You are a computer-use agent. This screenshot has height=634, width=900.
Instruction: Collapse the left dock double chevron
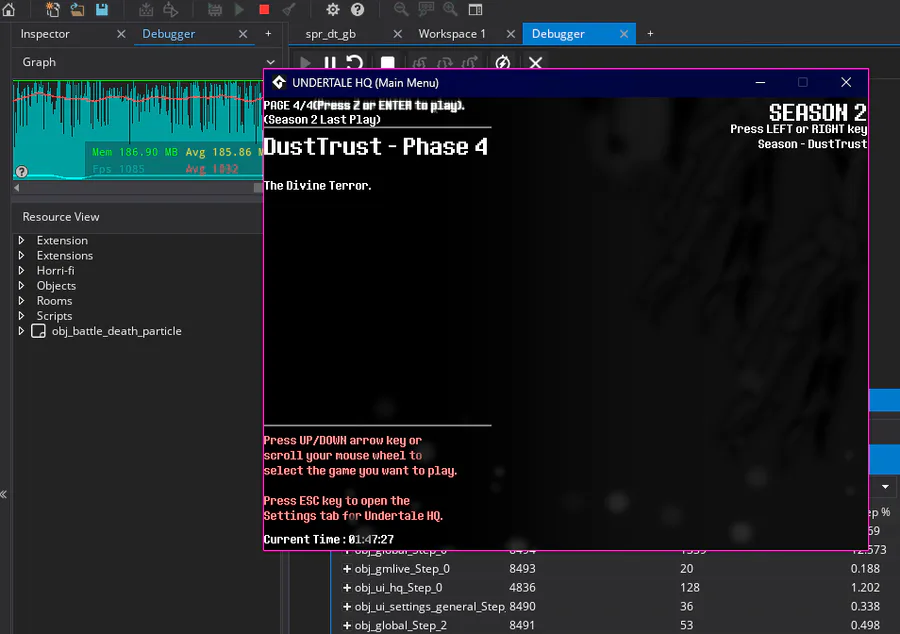(3, 494)
